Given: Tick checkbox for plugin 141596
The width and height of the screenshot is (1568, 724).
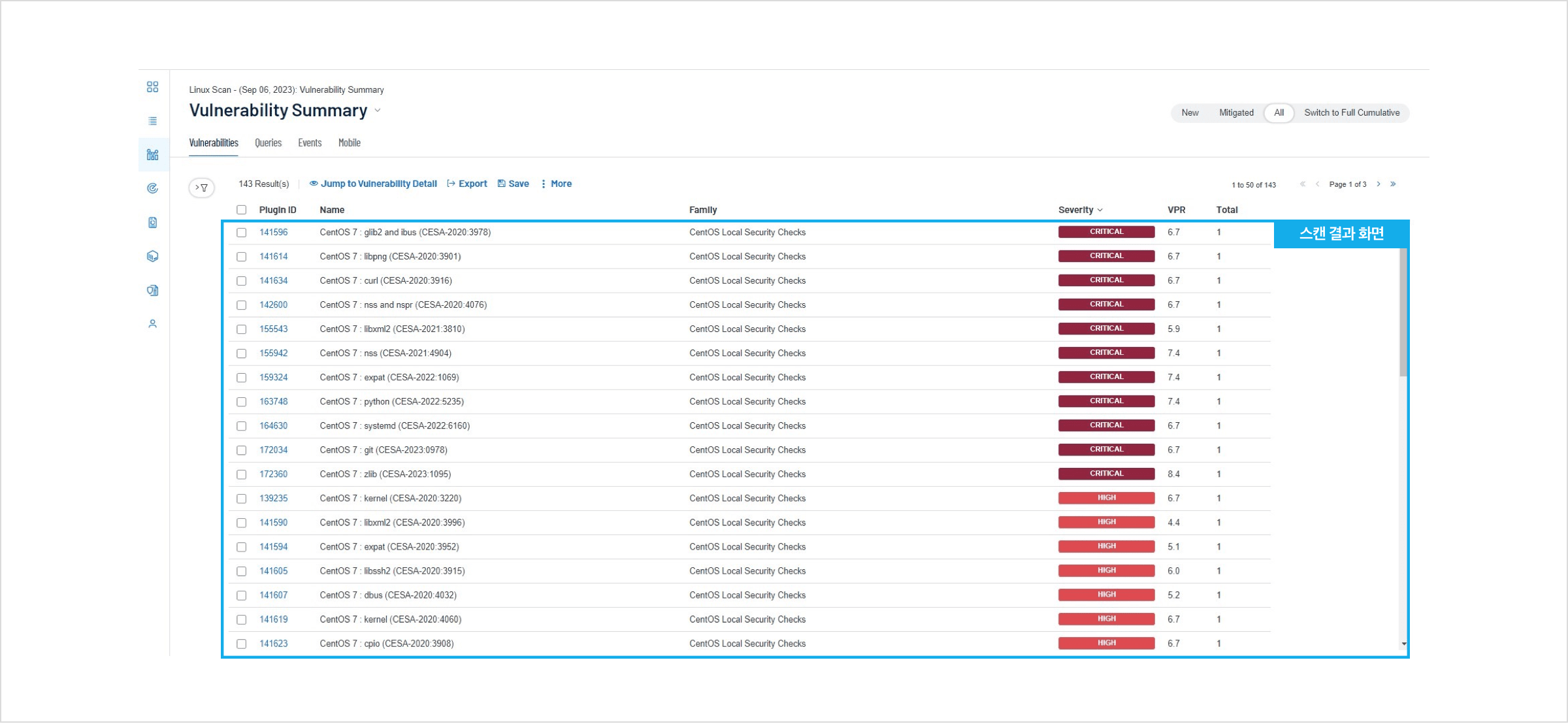Looking at the screenshot, I should tap(242, 233).
